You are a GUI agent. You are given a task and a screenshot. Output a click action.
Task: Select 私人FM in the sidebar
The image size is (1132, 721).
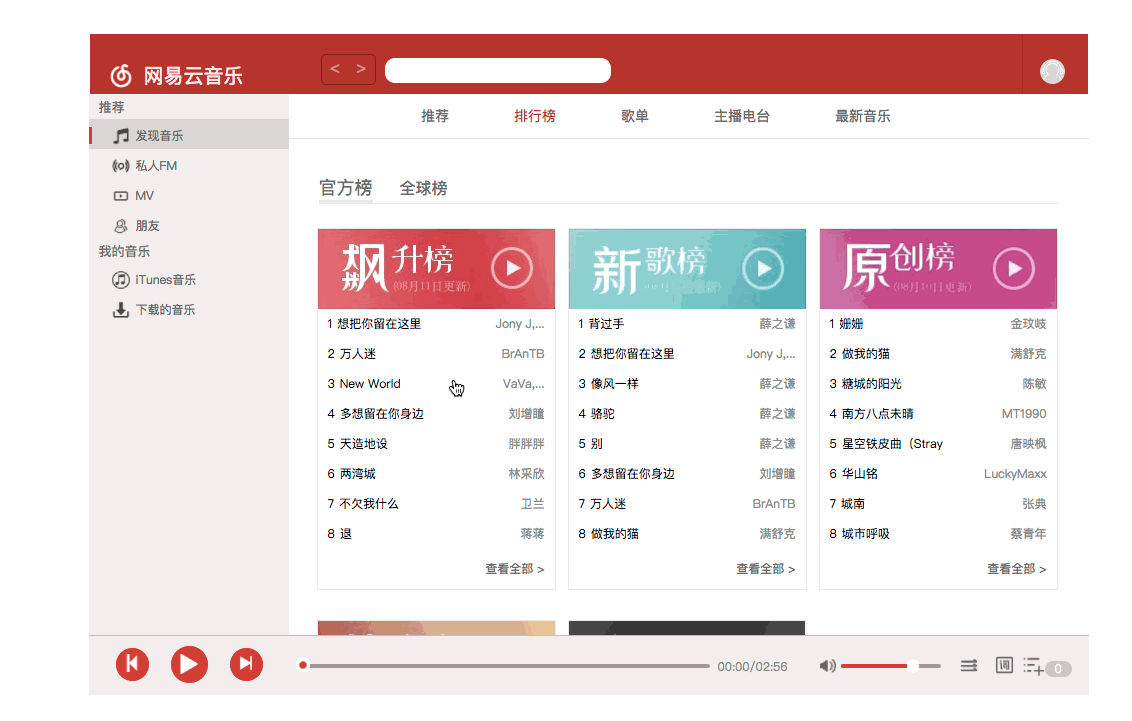156,166
